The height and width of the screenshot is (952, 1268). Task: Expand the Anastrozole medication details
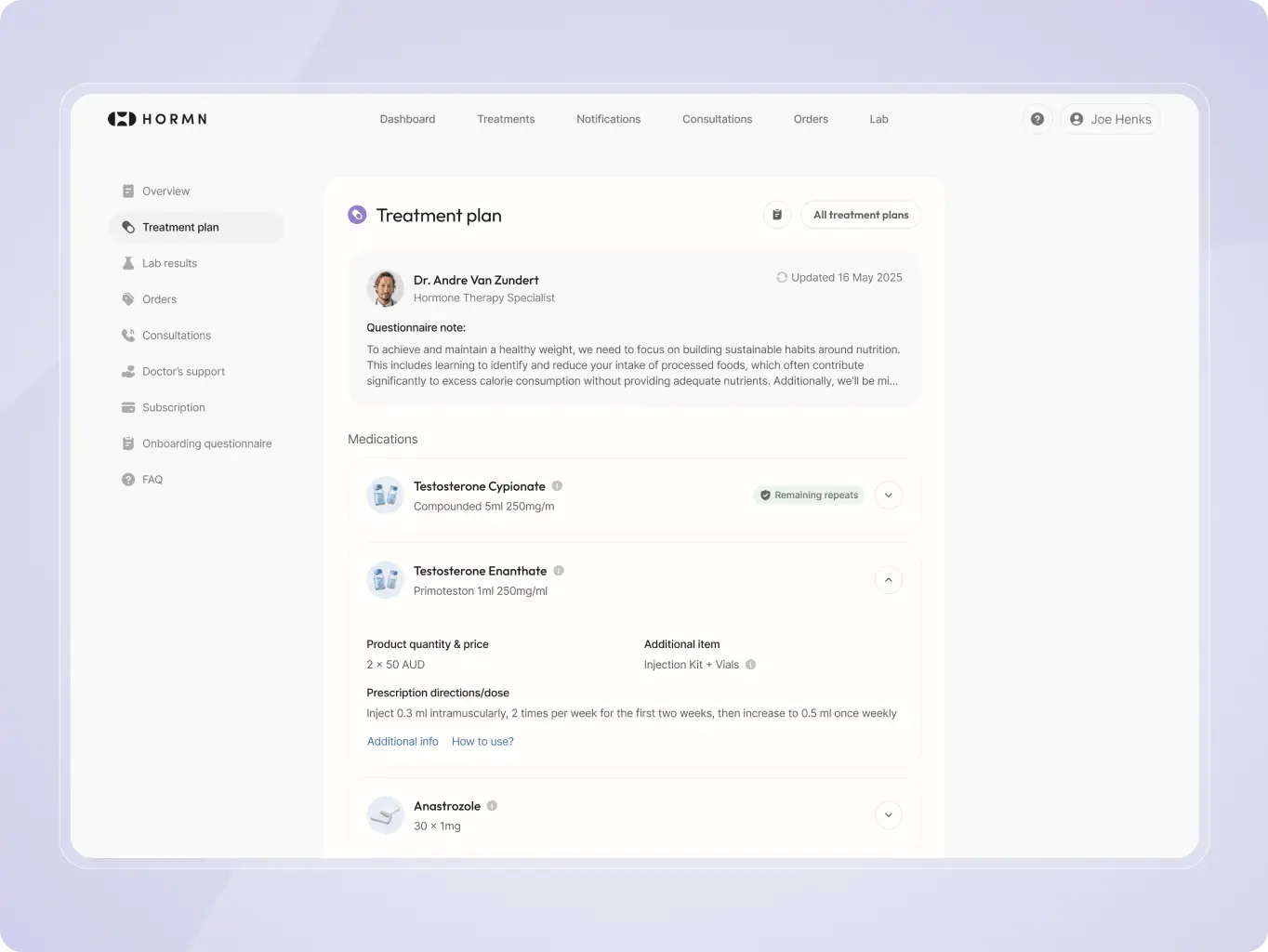point(888,815)
